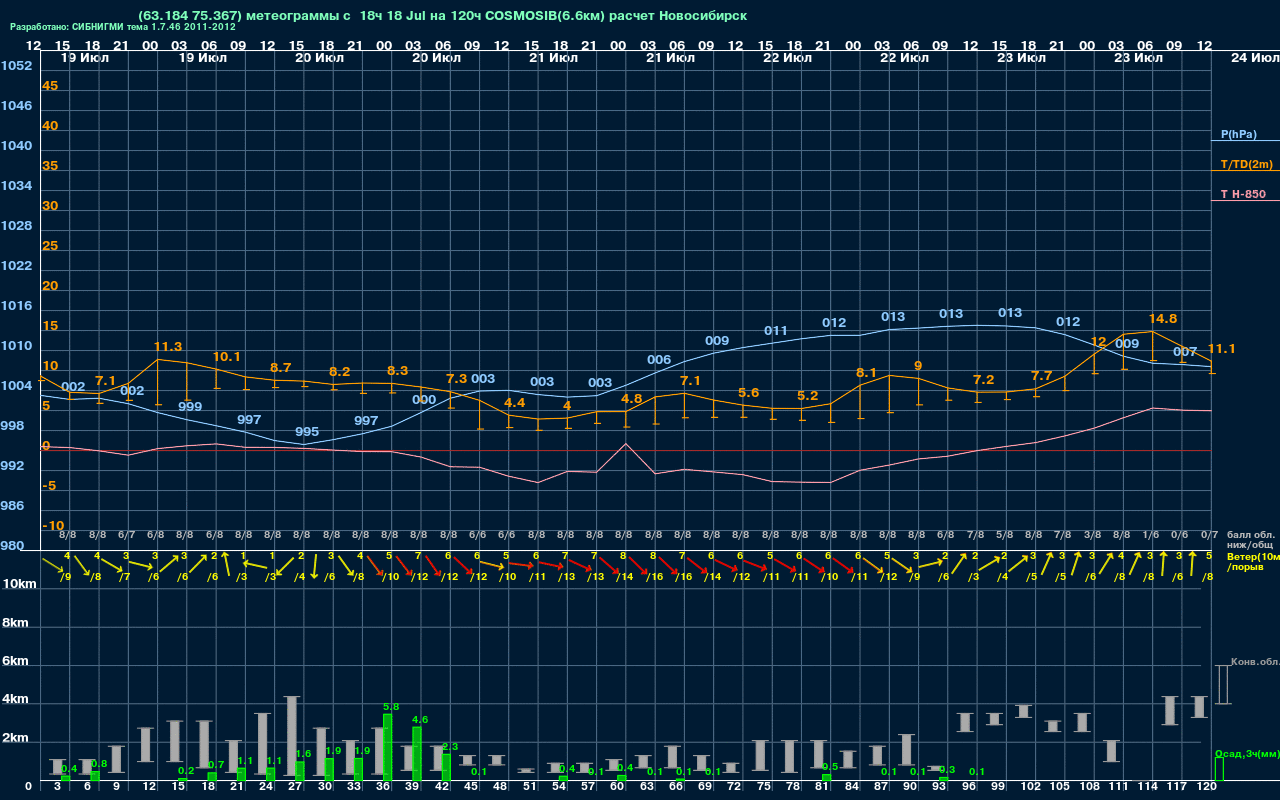1280x800 pixels.
Task: Click the T H-850 legend label
Action: (1241, 194)
